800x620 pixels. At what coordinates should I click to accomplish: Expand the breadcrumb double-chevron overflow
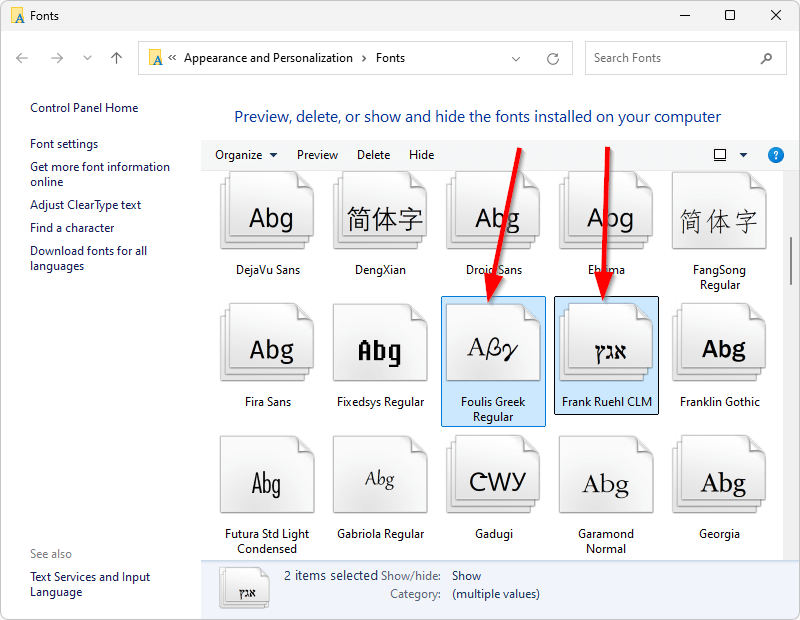pyautogui.click(x=172, y=58)
